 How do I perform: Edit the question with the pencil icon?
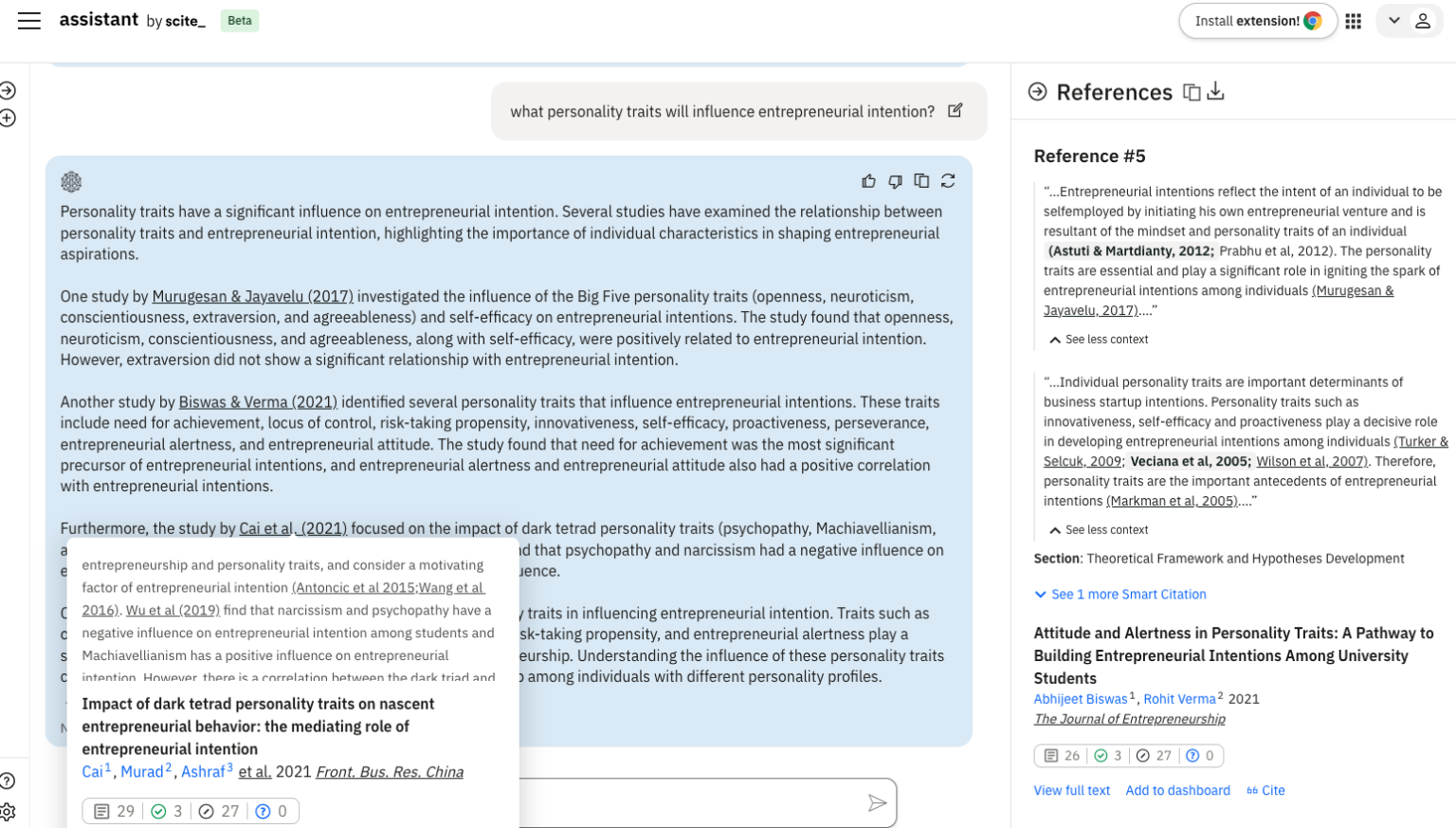click(955, 111)
